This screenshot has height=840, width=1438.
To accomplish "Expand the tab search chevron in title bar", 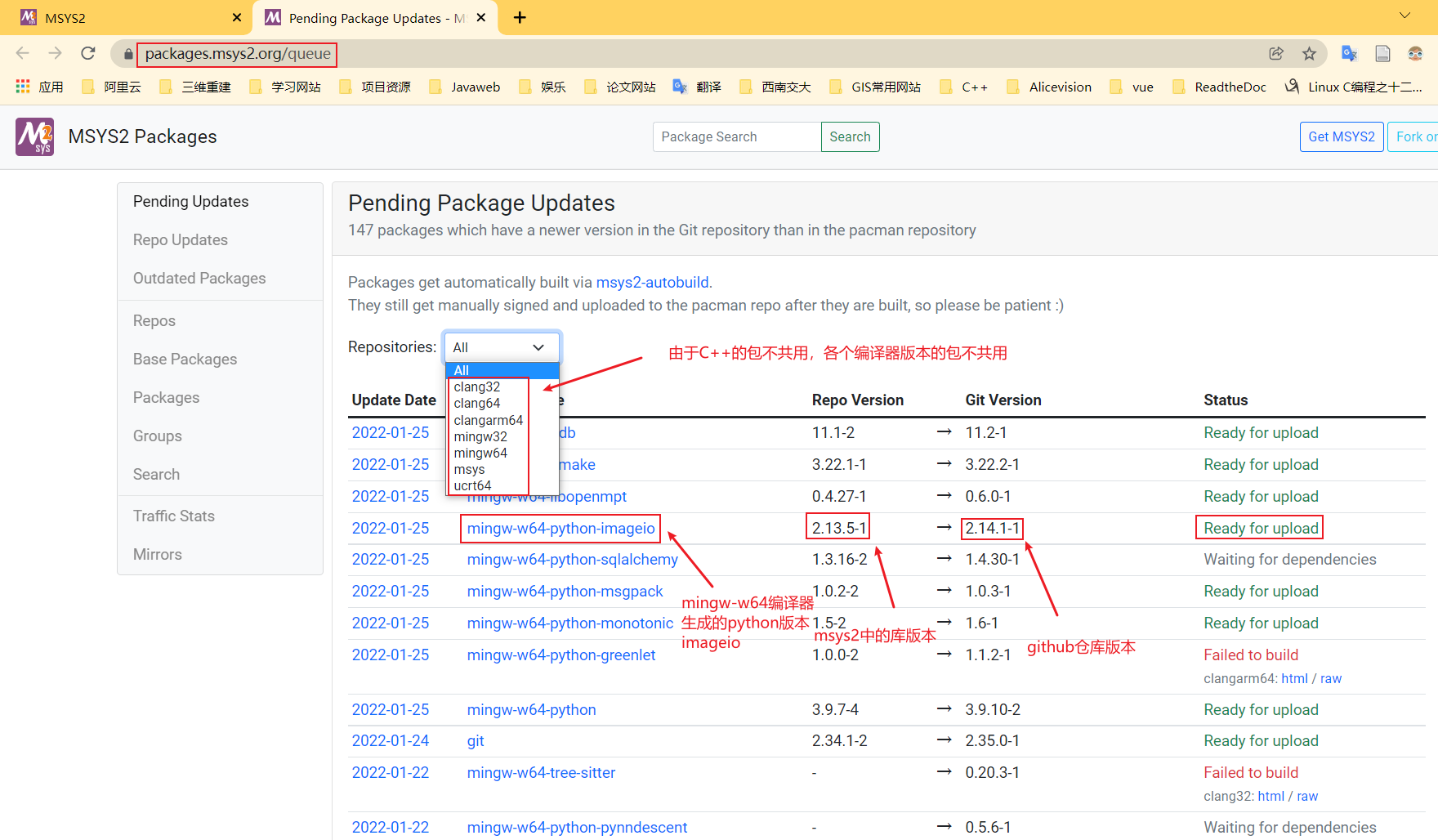I will click(x=1405, y=16).
